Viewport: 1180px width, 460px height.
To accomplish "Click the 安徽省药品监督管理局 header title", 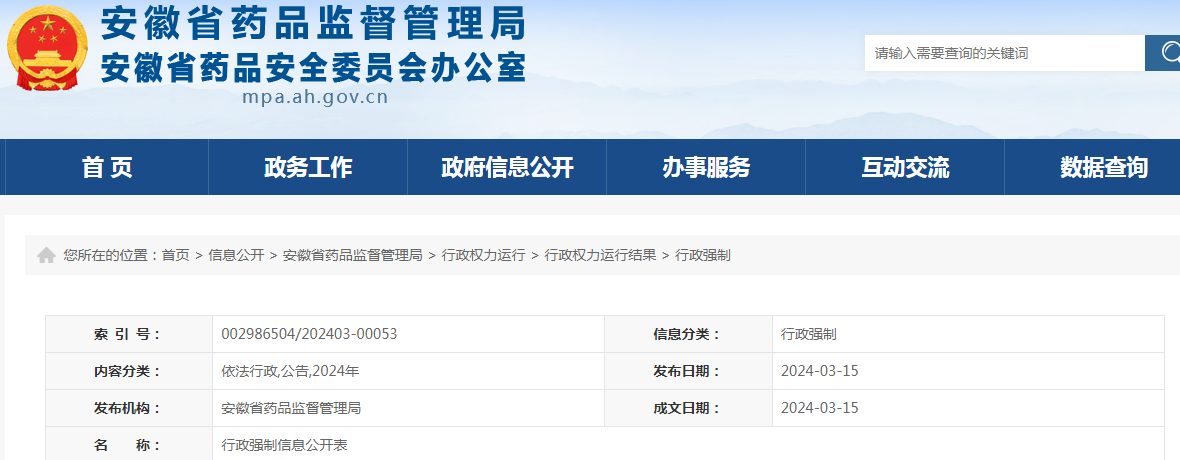I will (x=312, y=23).
